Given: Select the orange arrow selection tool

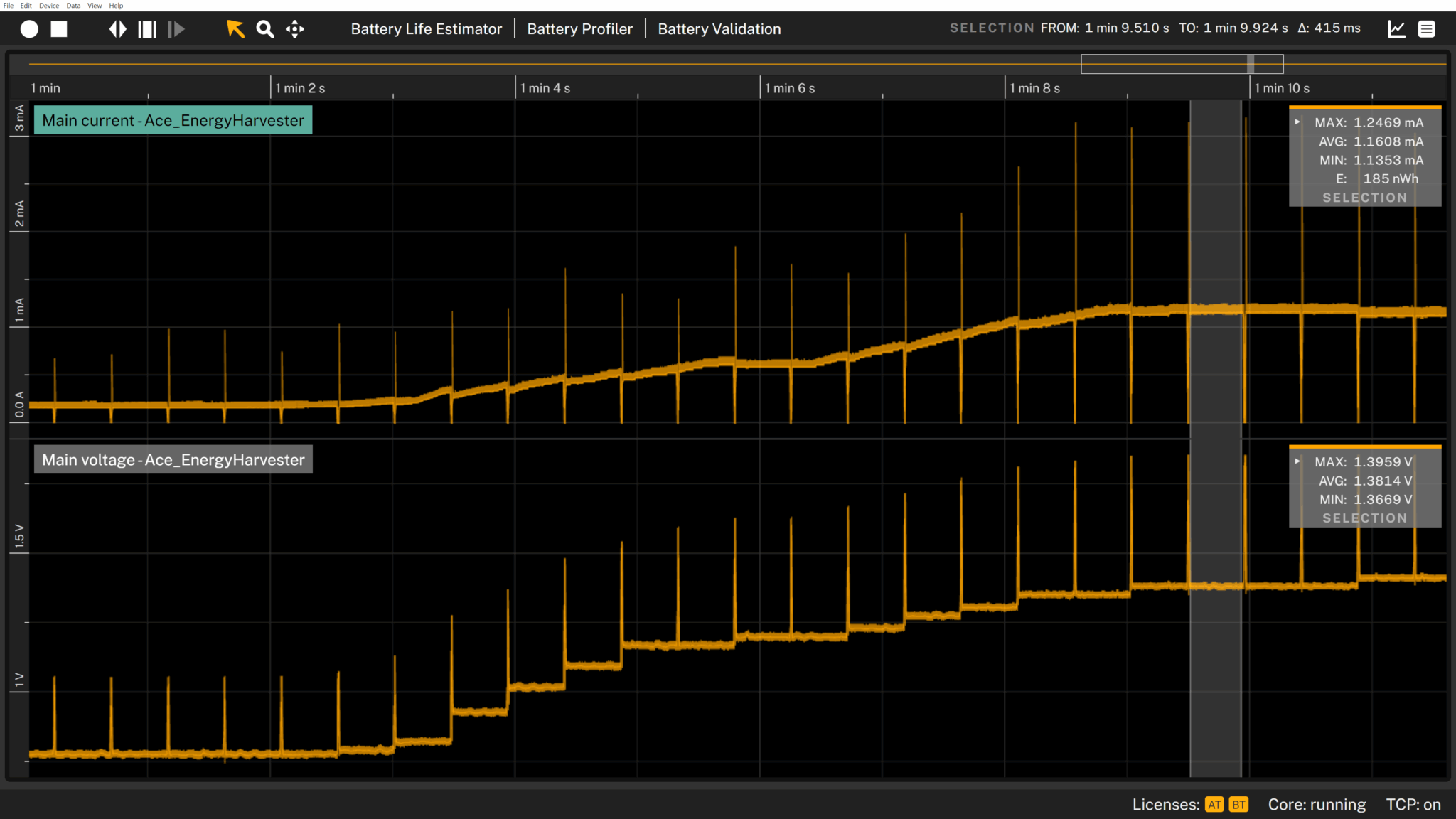Looking at the screenshot, I should [235, 29].
